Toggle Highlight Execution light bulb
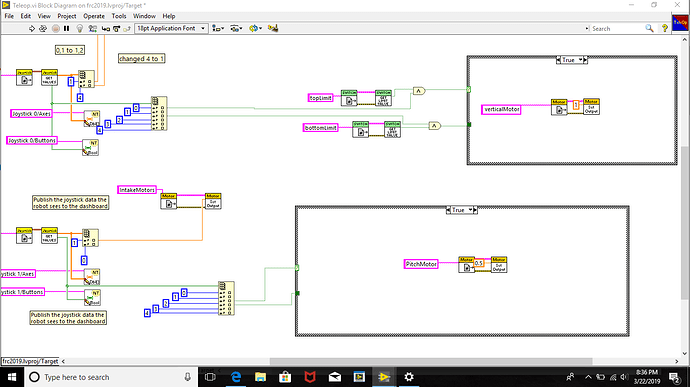This screenshot has height=387, width=690. coord(80,28)
